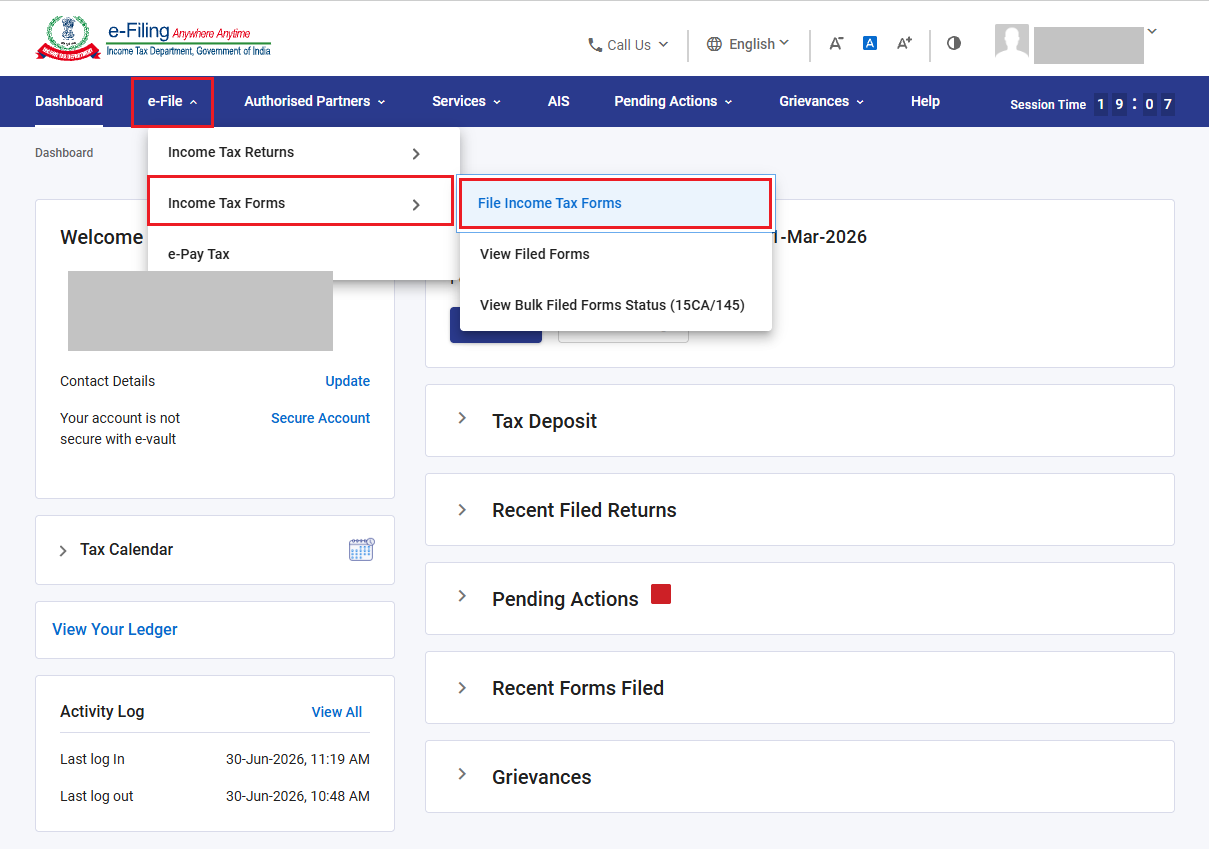Click the Update contact details link

pos(347,381)
